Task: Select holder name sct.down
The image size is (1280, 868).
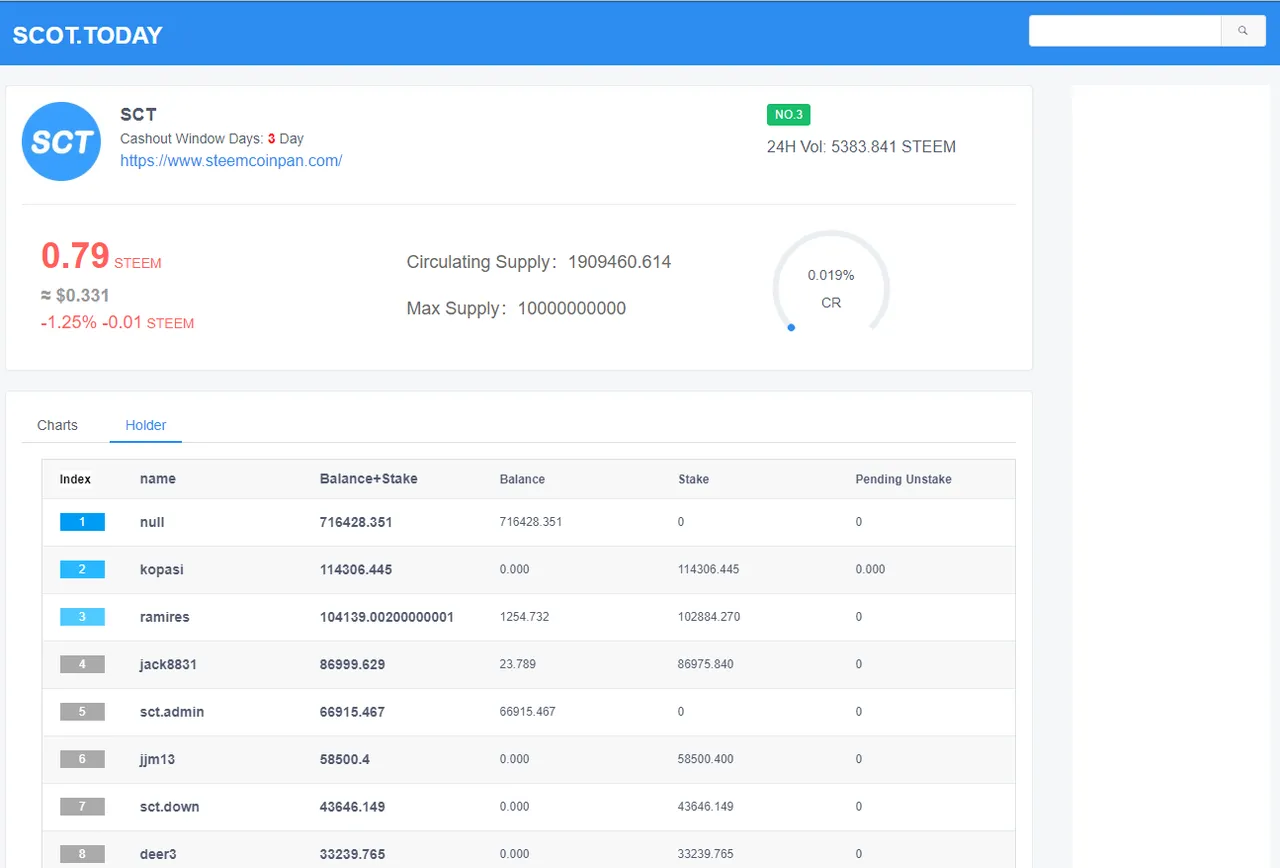Action: coord(170,807)
